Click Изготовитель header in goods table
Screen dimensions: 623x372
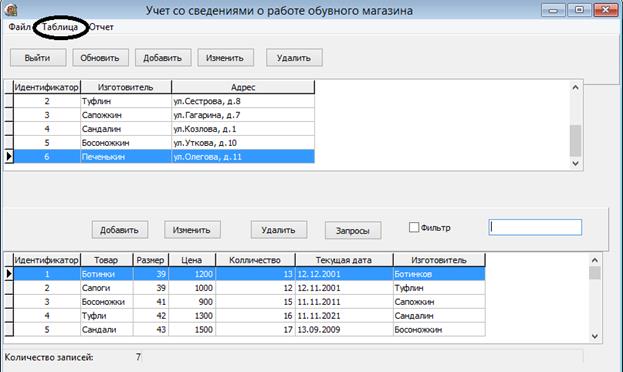(439, 260)
